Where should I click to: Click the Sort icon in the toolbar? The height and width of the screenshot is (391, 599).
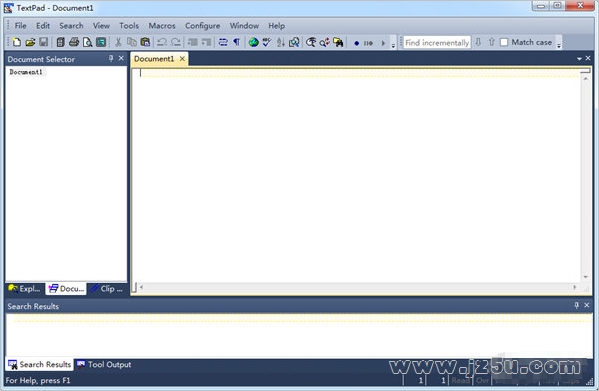pos(280,42)
